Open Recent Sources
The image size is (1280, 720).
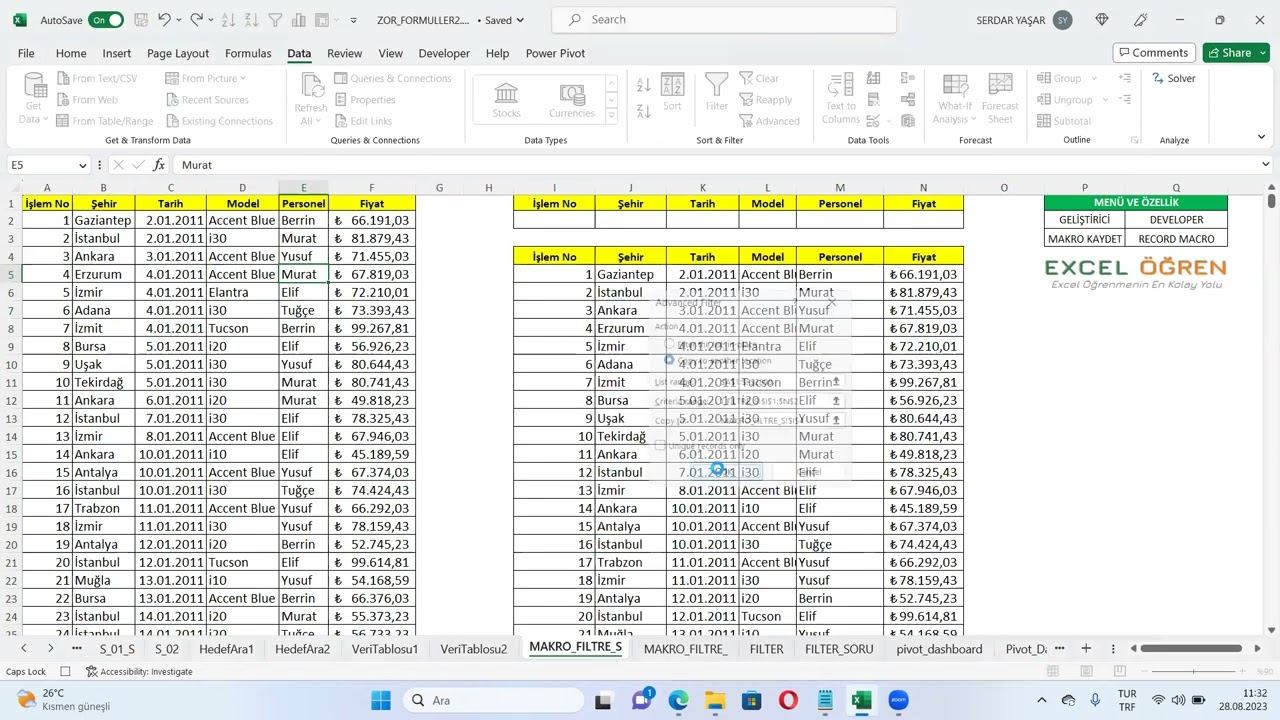207,100
